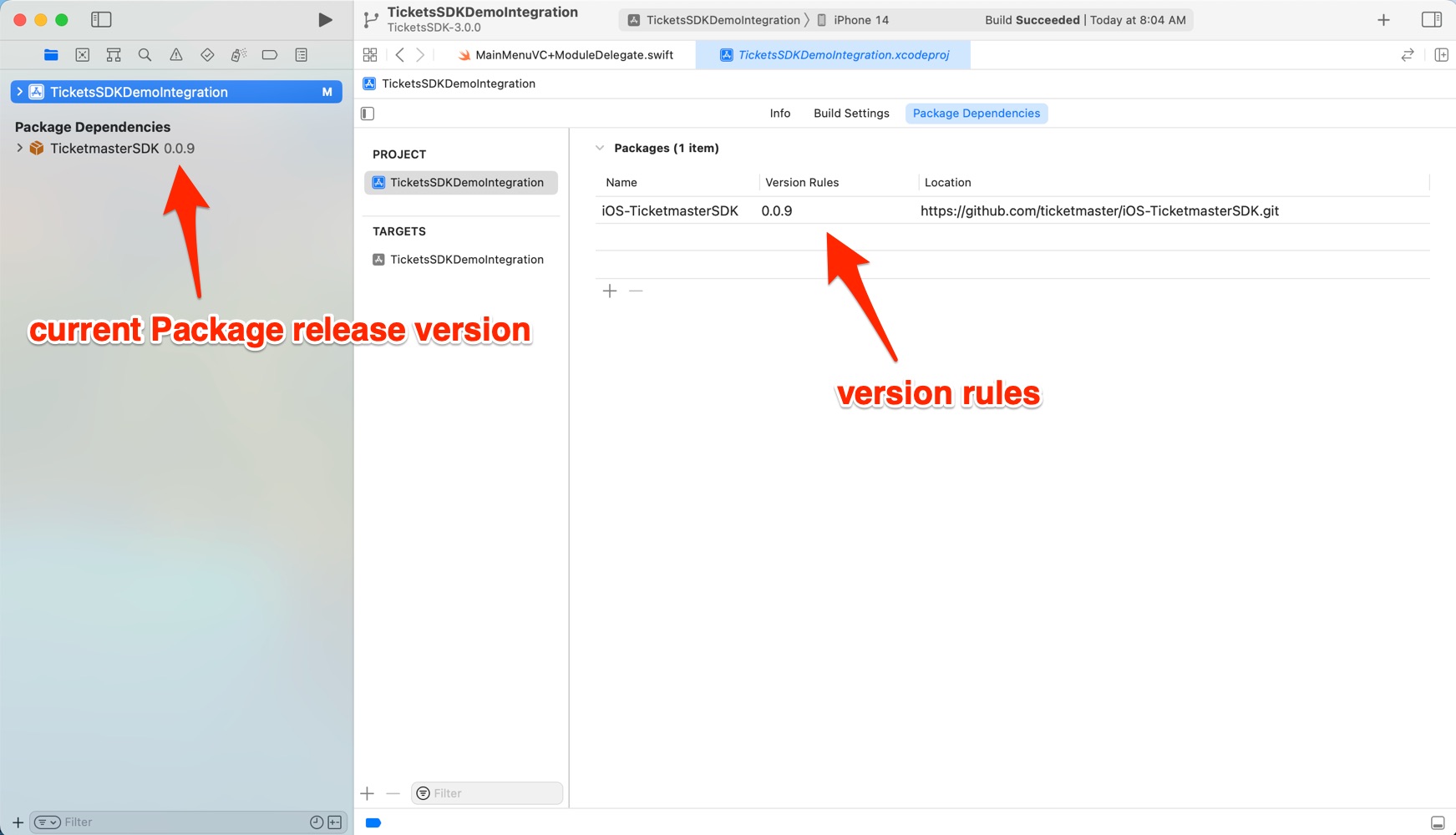Run the project with play button
Screen dimensions: 1456x835
coord(325,19)
